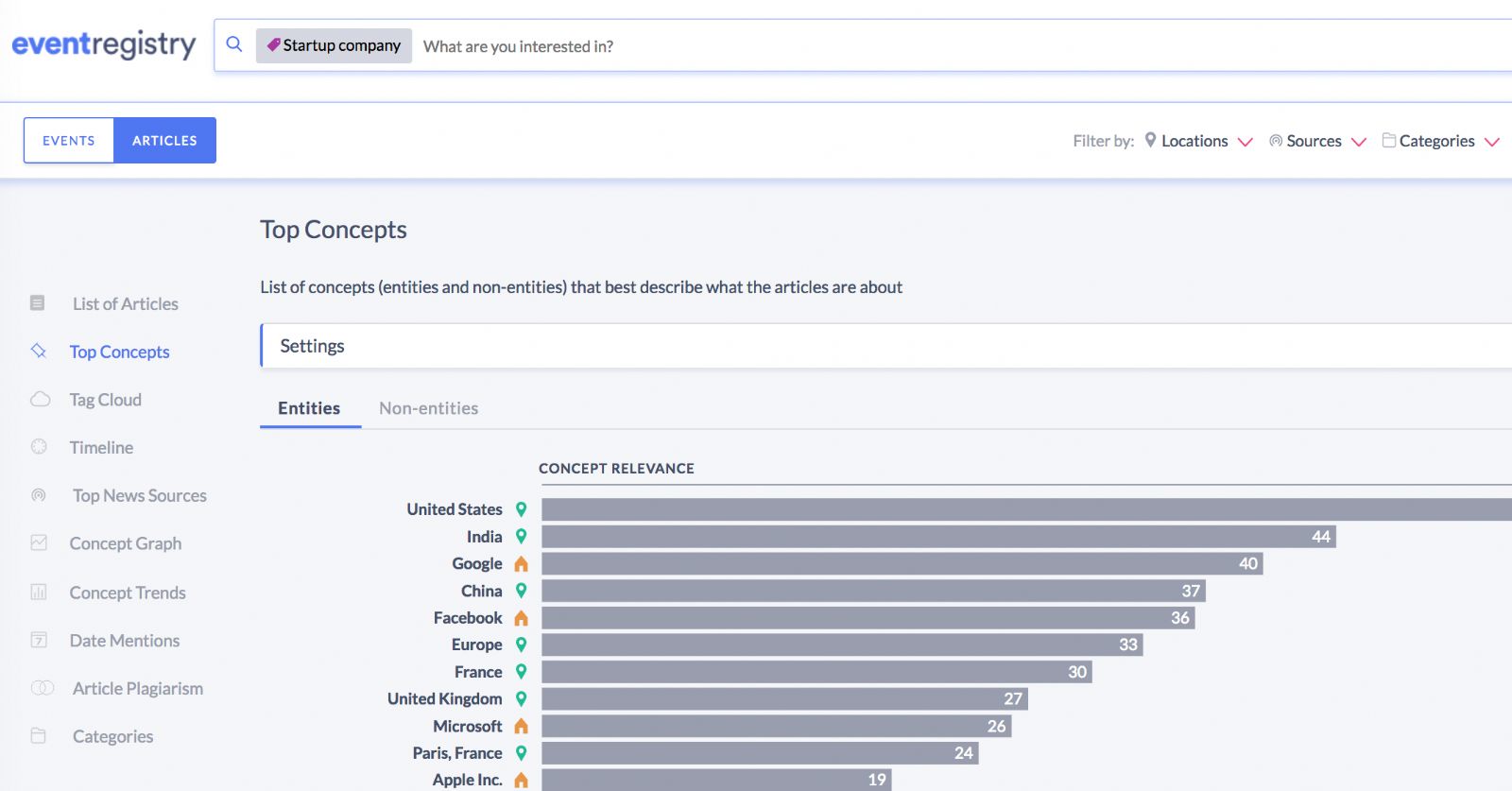Open the Top Concepts sidebar item
Image resolution: width=1512 pixels, height=791 pixels.
(120, 352)
